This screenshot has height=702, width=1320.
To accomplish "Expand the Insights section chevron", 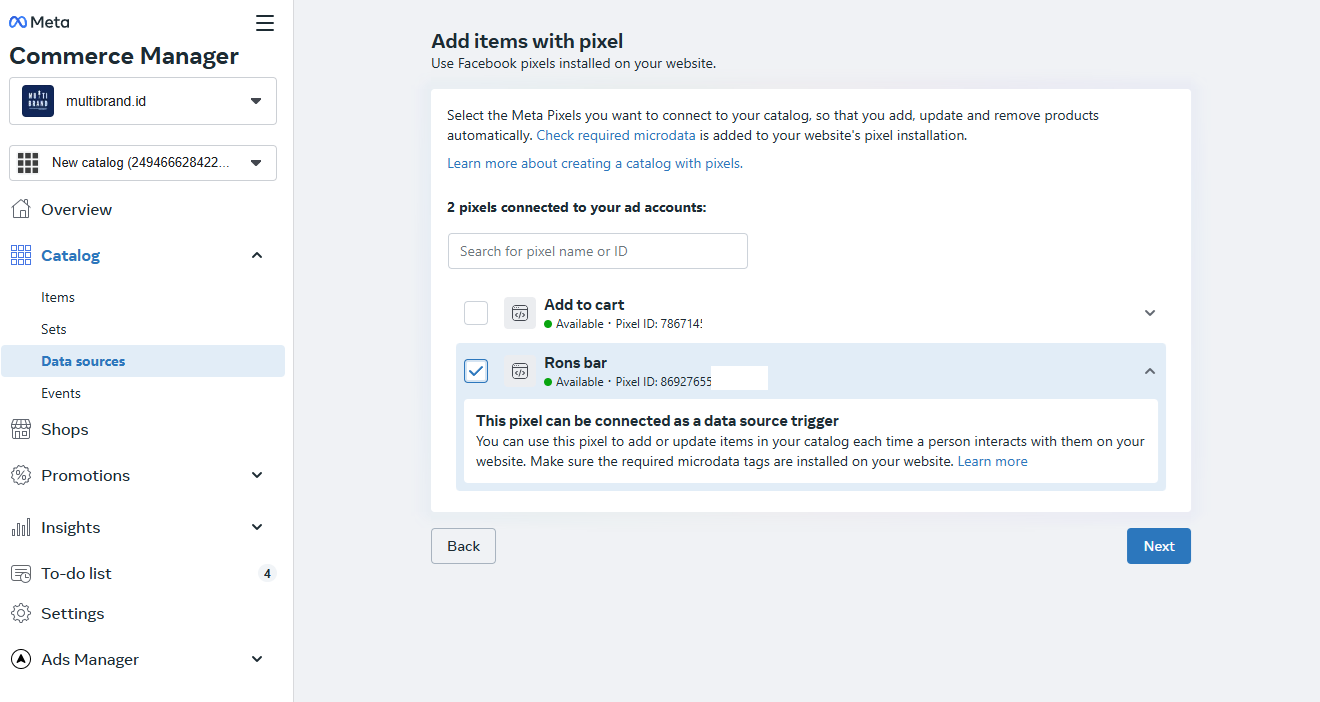I will pyautogui.click(x=257, y=528).
